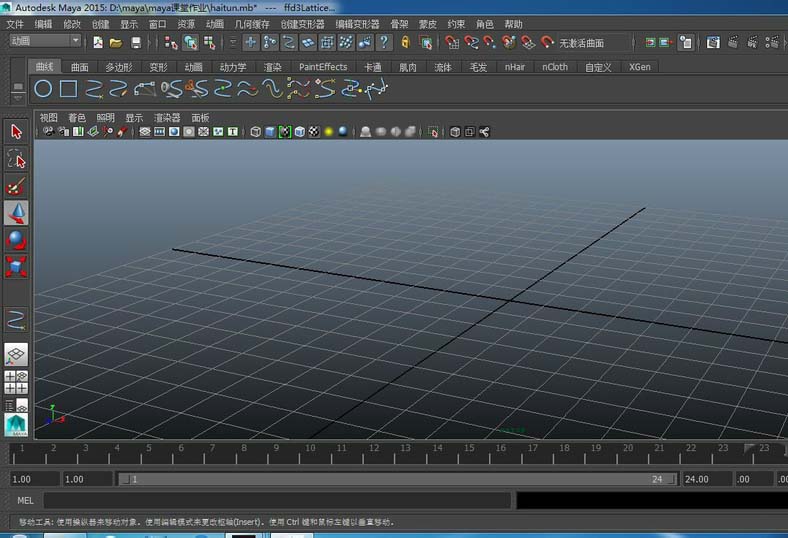
Task: Click the NURBS square shelf icon
Action: 68,89
